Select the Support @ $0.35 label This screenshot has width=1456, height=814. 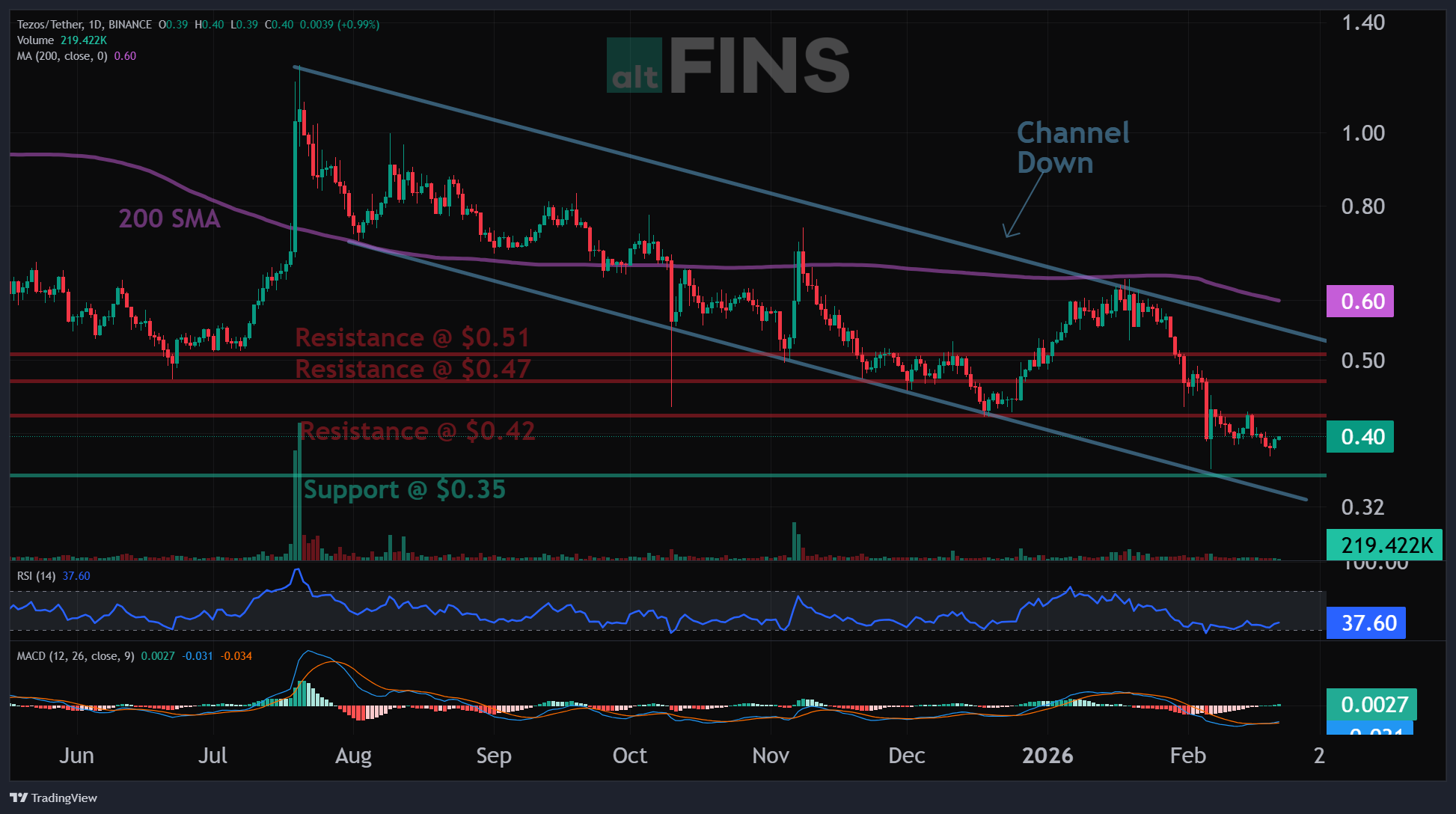point(405,489)
